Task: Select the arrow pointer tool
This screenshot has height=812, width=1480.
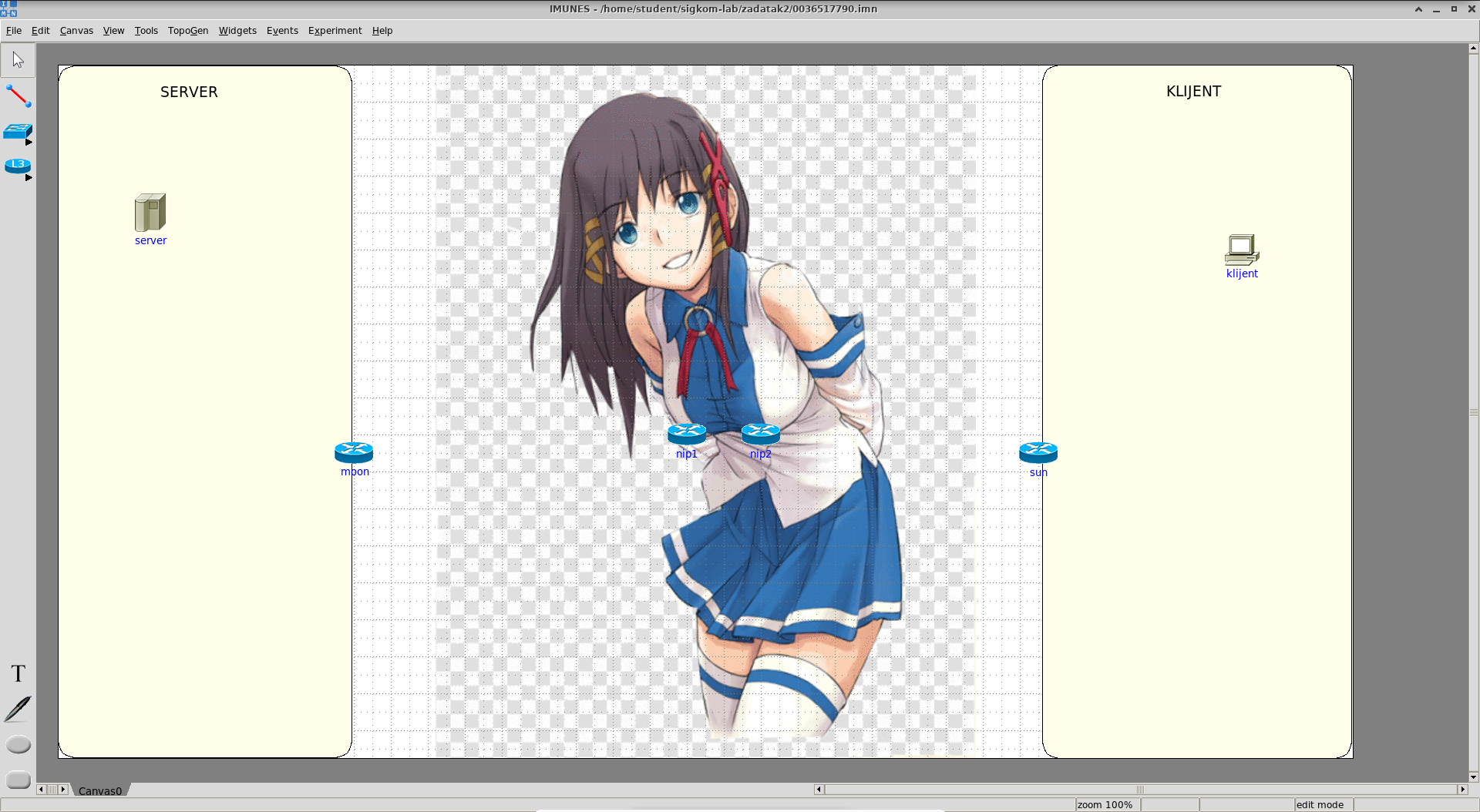Action: (x=18, y=60)
